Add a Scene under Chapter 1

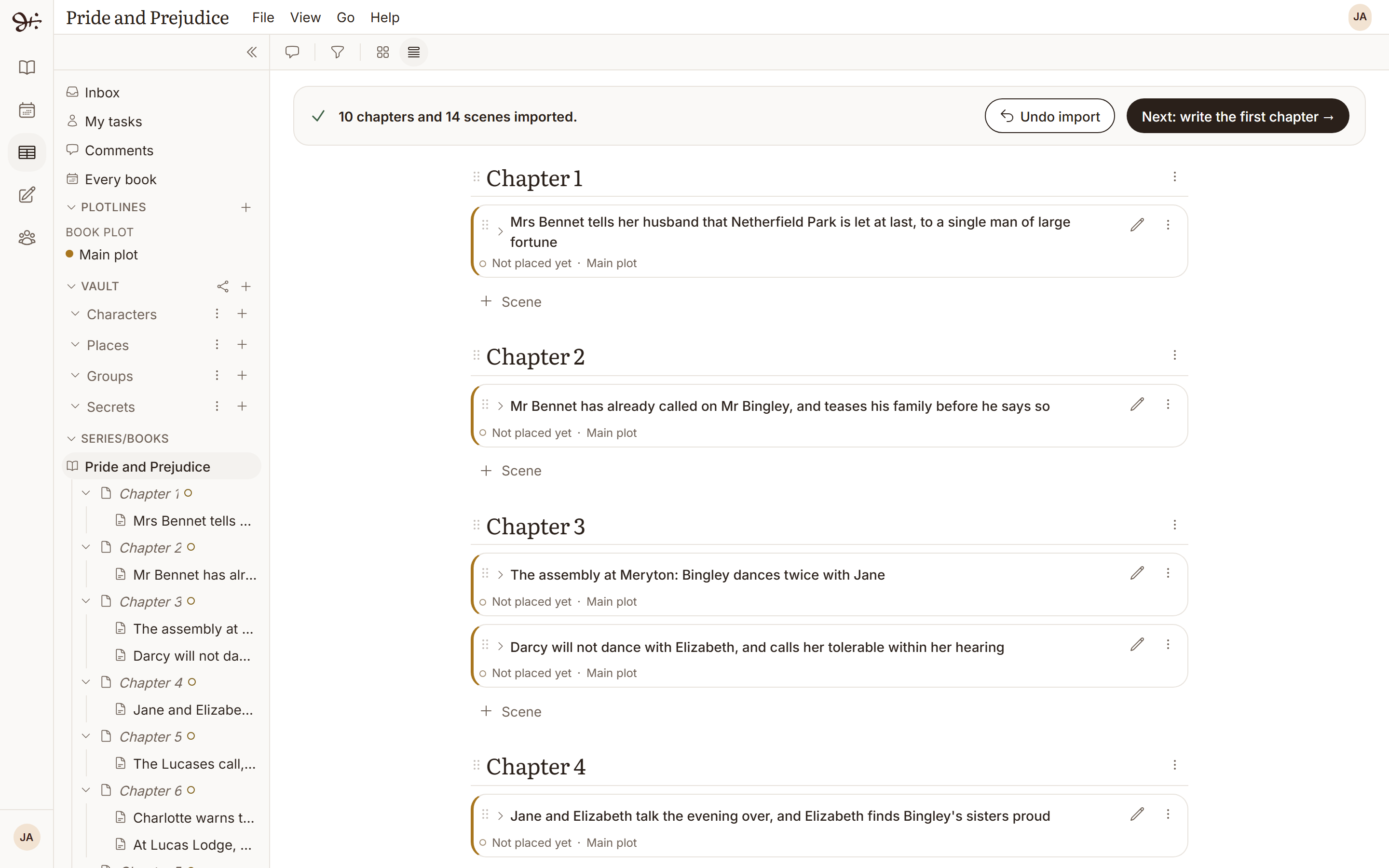coord(511,301)
